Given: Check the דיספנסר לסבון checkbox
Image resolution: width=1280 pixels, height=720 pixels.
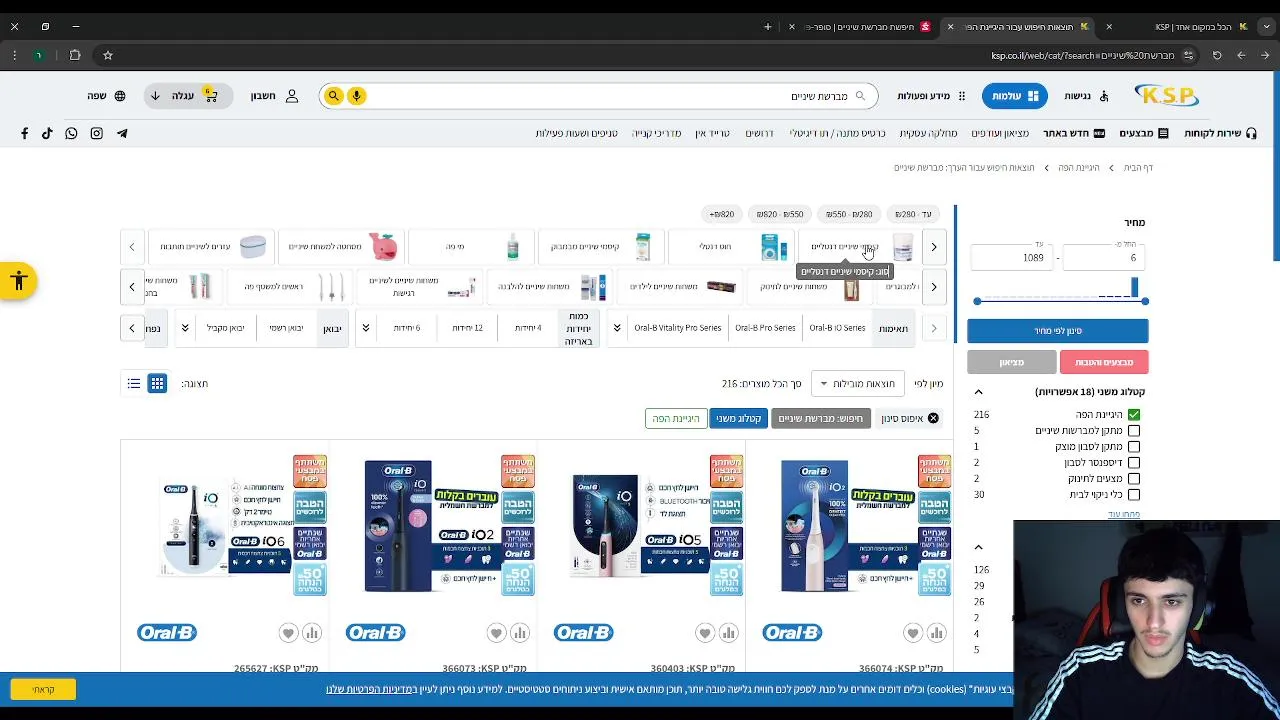Looking at the screenshot, I should pyautogui.click(x=1134, y=462).
